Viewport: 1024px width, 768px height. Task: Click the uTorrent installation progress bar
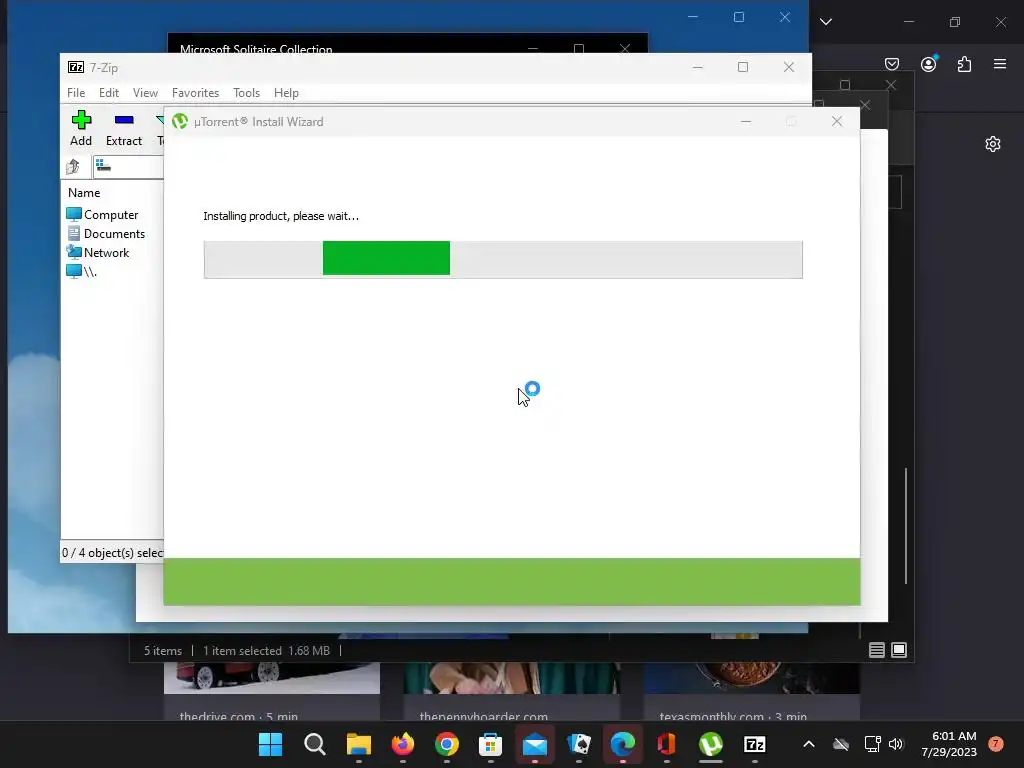503,259
